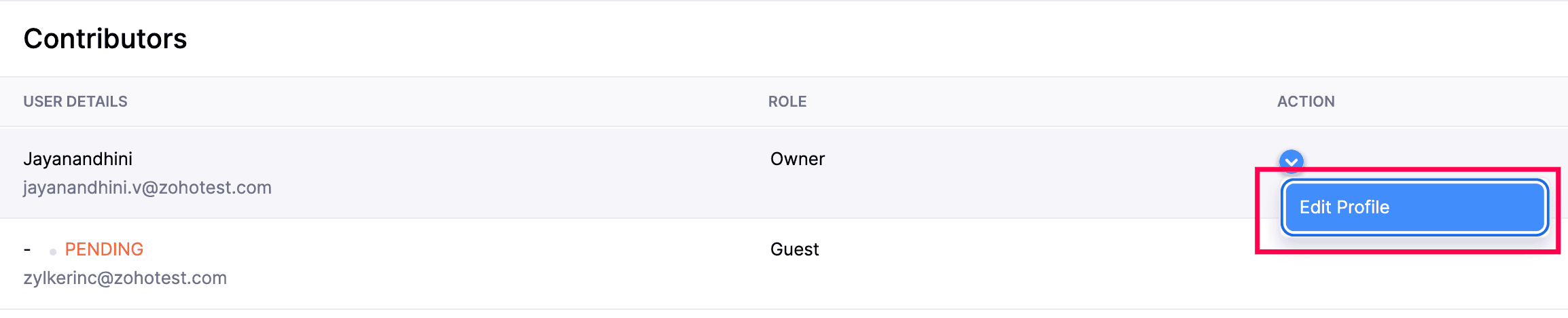
Task: Click the Guest role text
Action: [795, 249]
